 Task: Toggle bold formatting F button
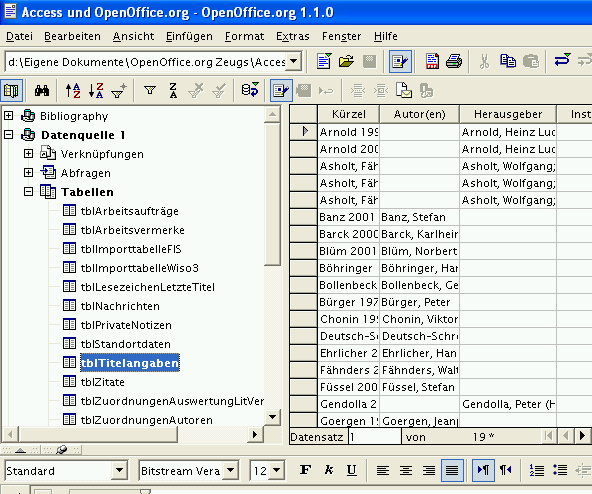coord(305,470)
